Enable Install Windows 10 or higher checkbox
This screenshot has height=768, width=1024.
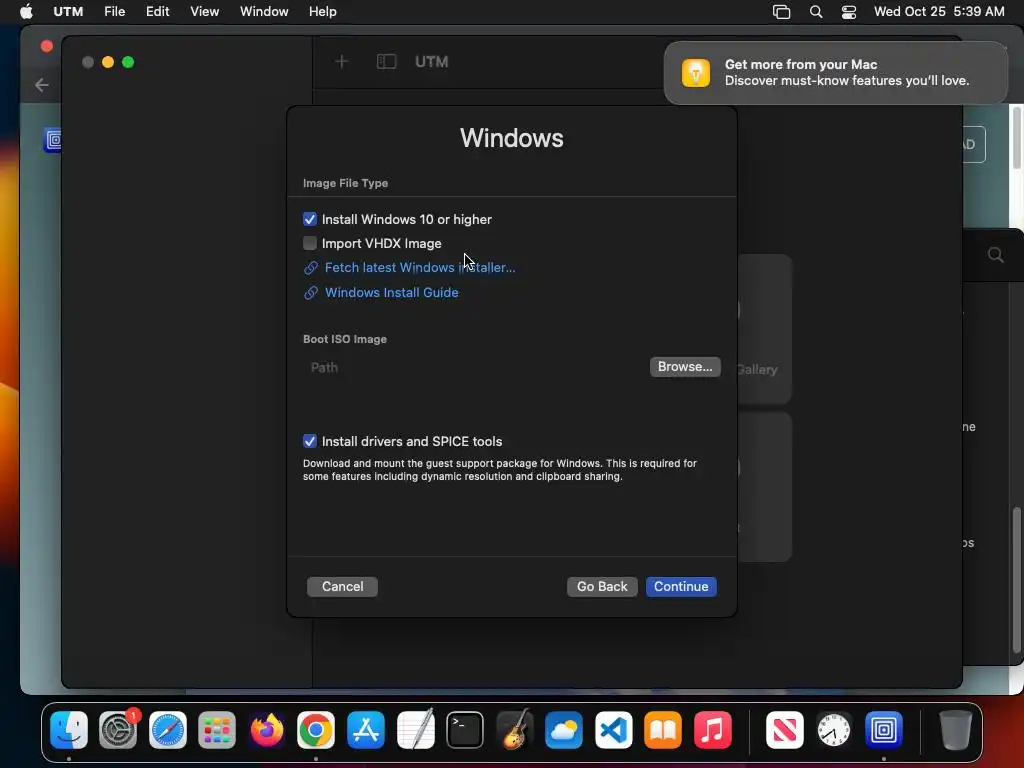(310, 219)
